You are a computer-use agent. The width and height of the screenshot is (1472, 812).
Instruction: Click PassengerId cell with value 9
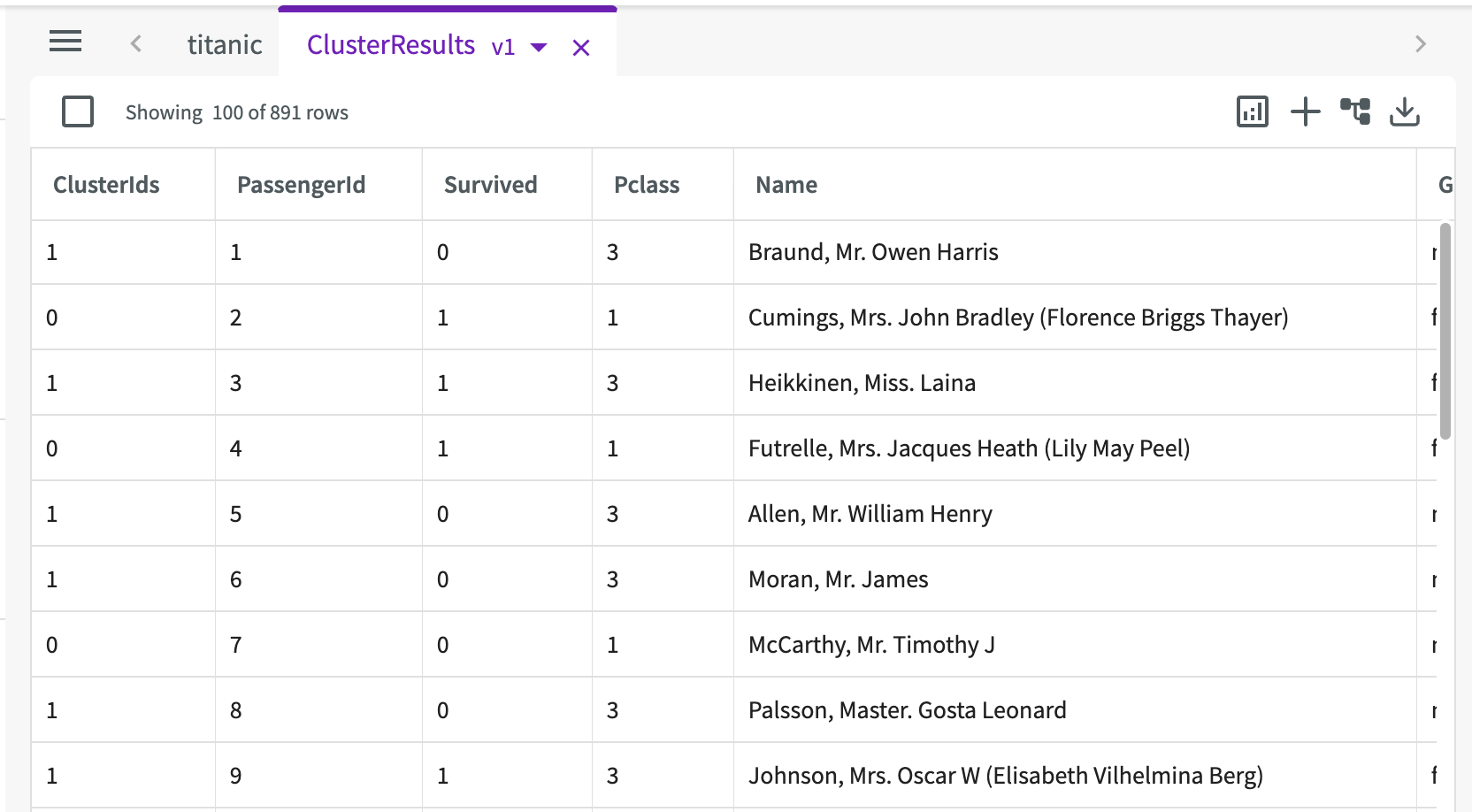click(x=319, y=776)
